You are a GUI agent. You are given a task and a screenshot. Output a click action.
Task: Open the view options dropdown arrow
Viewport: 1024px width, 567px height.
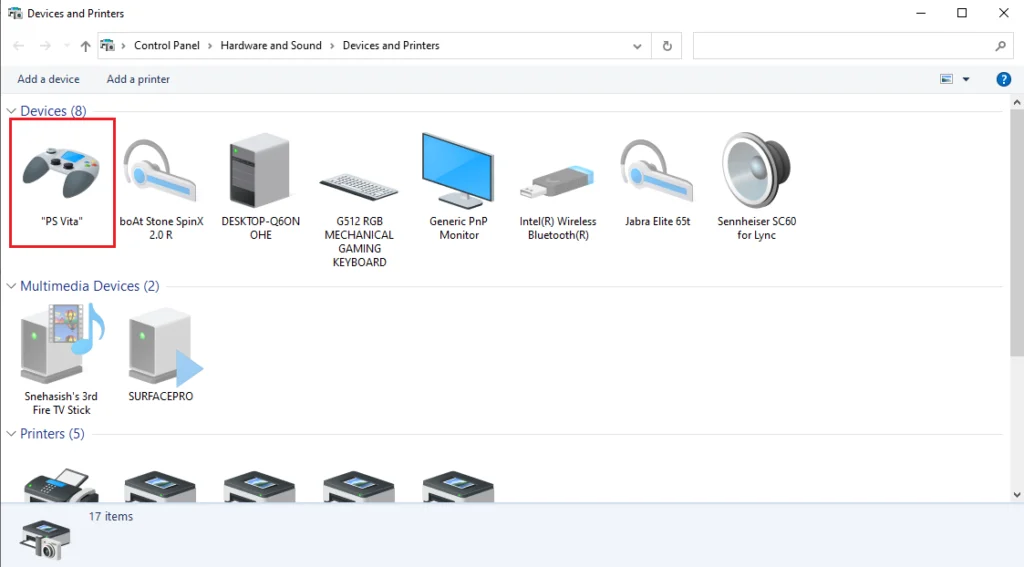(x=966, y=79)
